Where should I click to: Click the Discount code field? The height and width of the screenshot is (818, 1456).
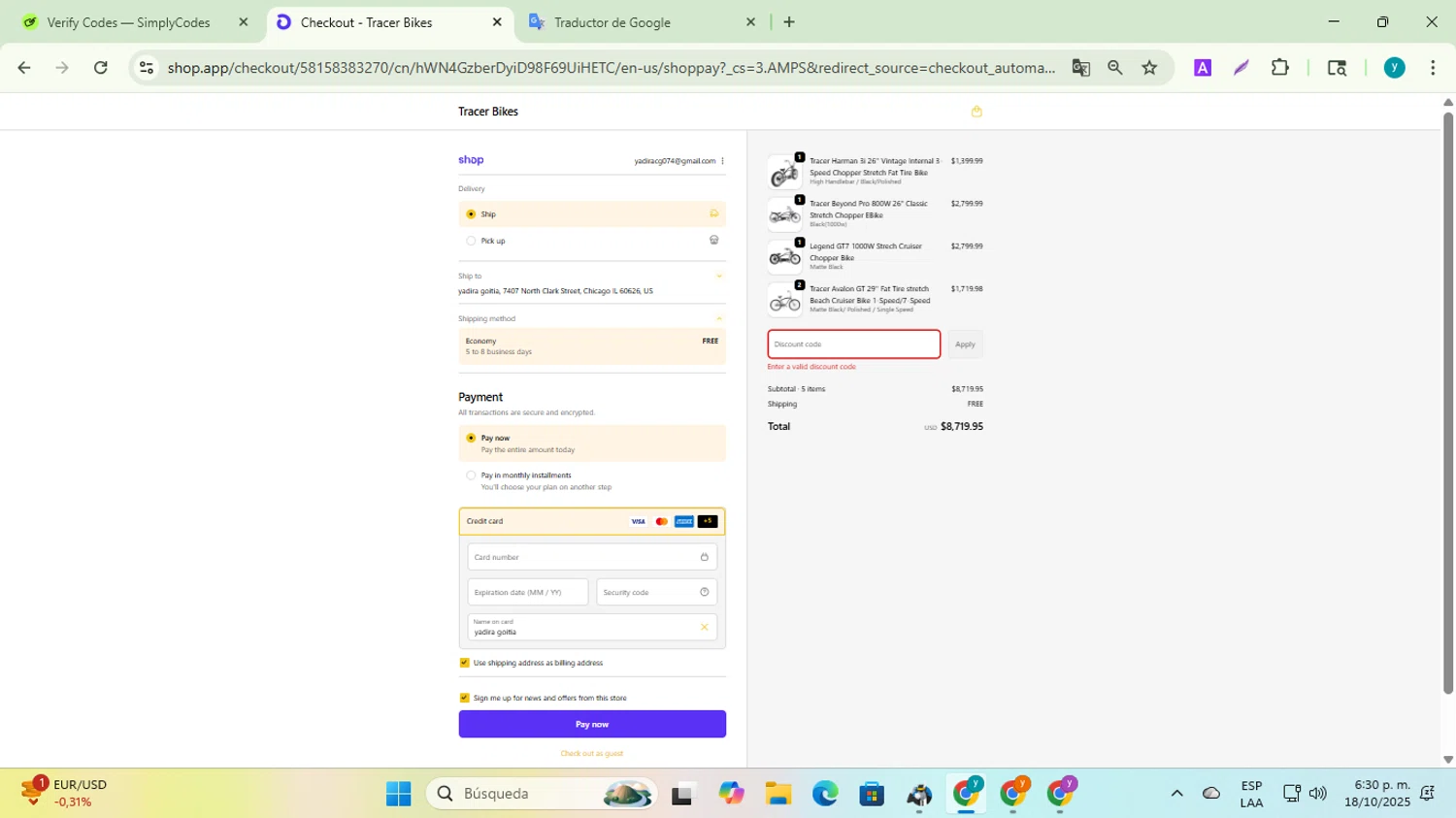coord(854,344)
